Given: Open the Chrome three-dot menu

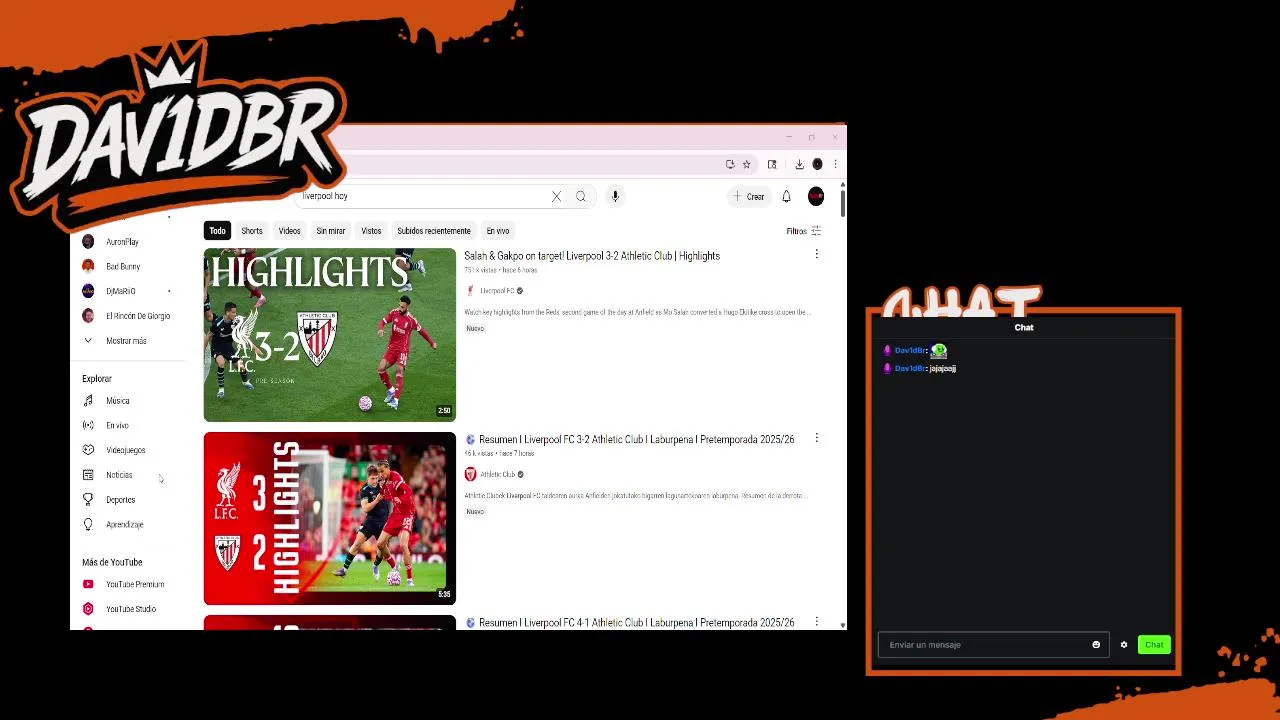Looking at the screenshot, I should pyautogui.click(x=835, y=164).
